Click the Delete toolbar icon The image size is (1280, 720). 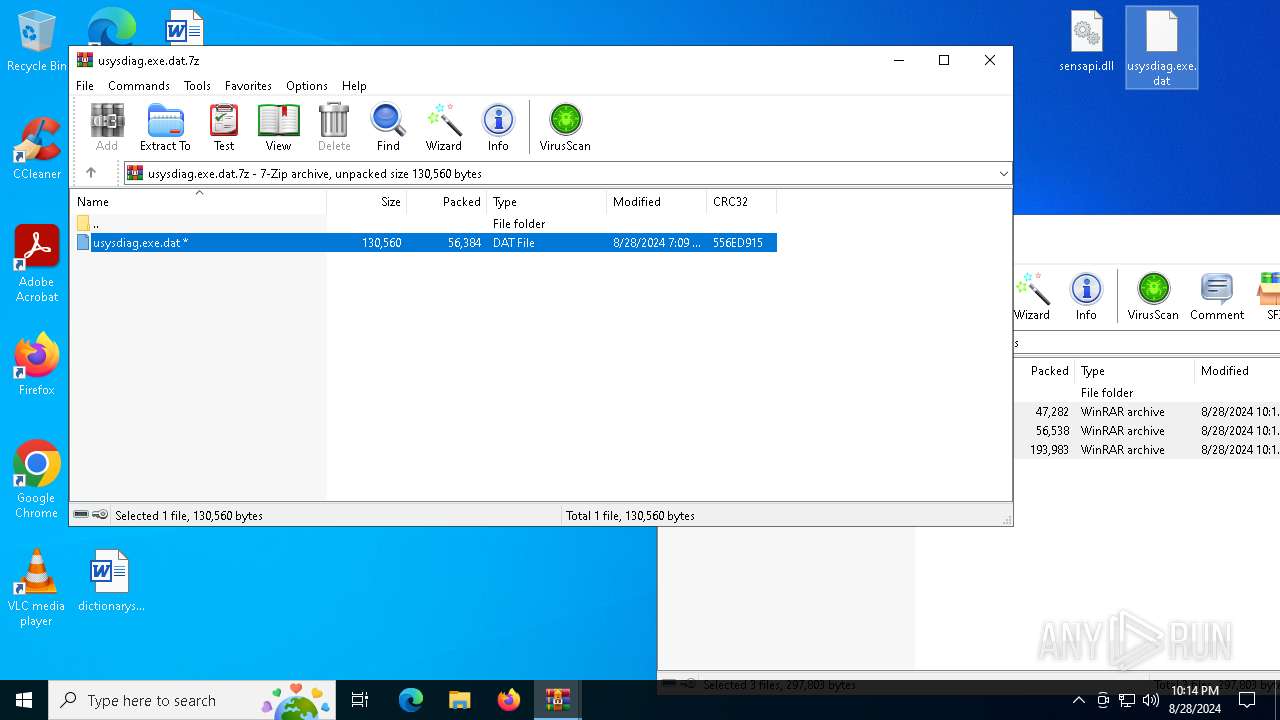click(334, 128)
